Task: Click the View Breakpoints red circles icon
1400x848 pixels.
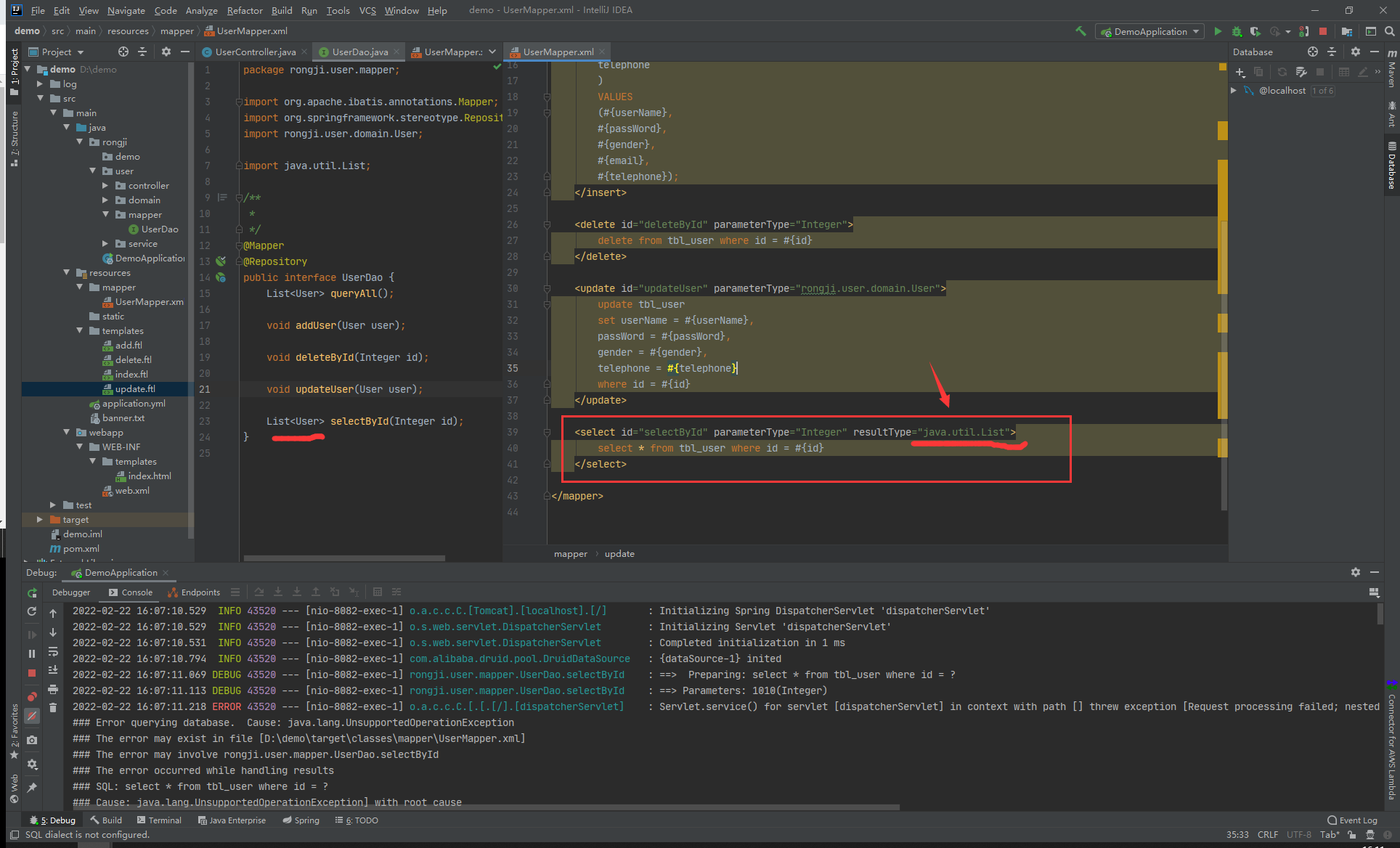Action: click(x=32, y=696)
